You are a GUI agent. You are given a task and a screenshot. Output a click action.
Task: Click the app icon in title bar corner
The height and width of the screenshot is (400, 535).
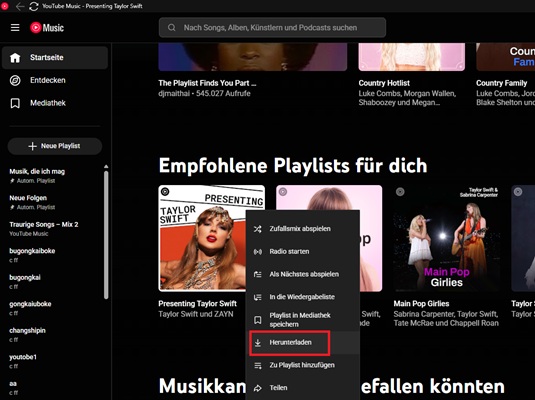(4, 6)
